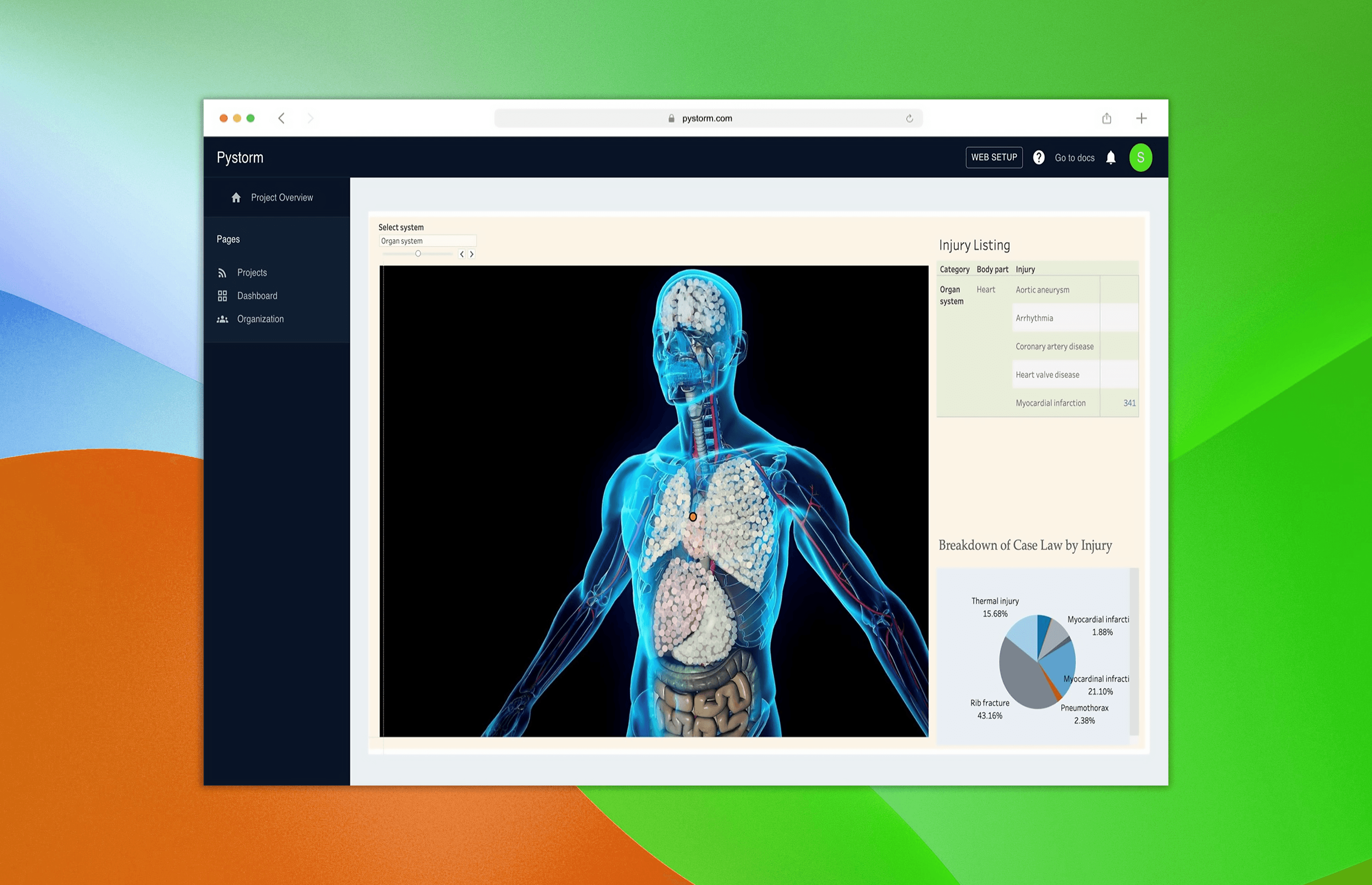Click the Projects feed icon in sidebar
Image resolution: width=1372 pixels, height=885 pixels.
(222, 273)
